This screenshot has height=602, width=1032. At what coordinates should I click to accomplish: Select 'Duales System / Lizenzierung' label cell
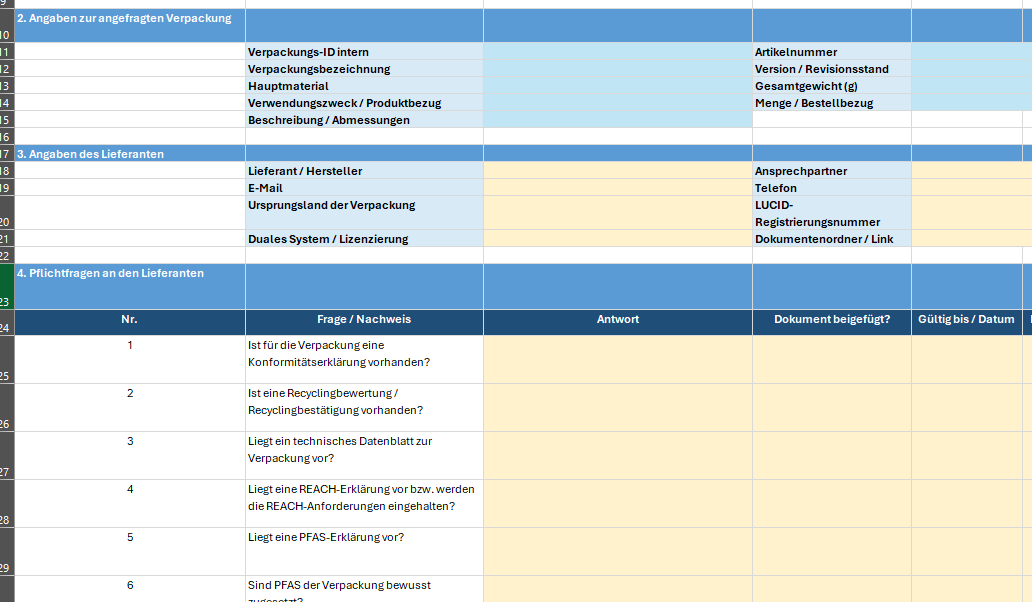364,239
